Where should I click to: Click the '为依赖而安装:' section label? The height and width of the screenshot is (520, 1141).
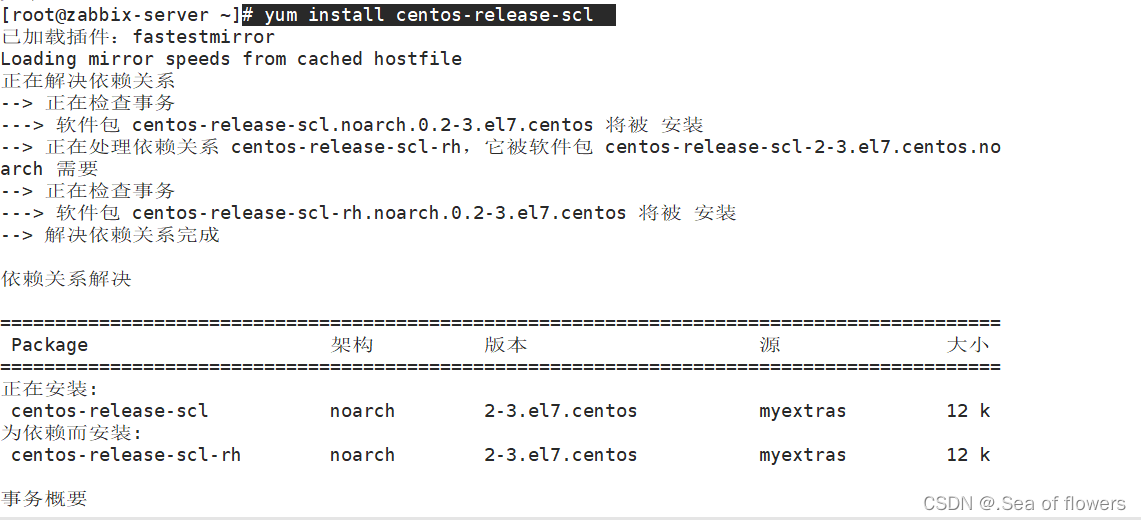point(72,433)
